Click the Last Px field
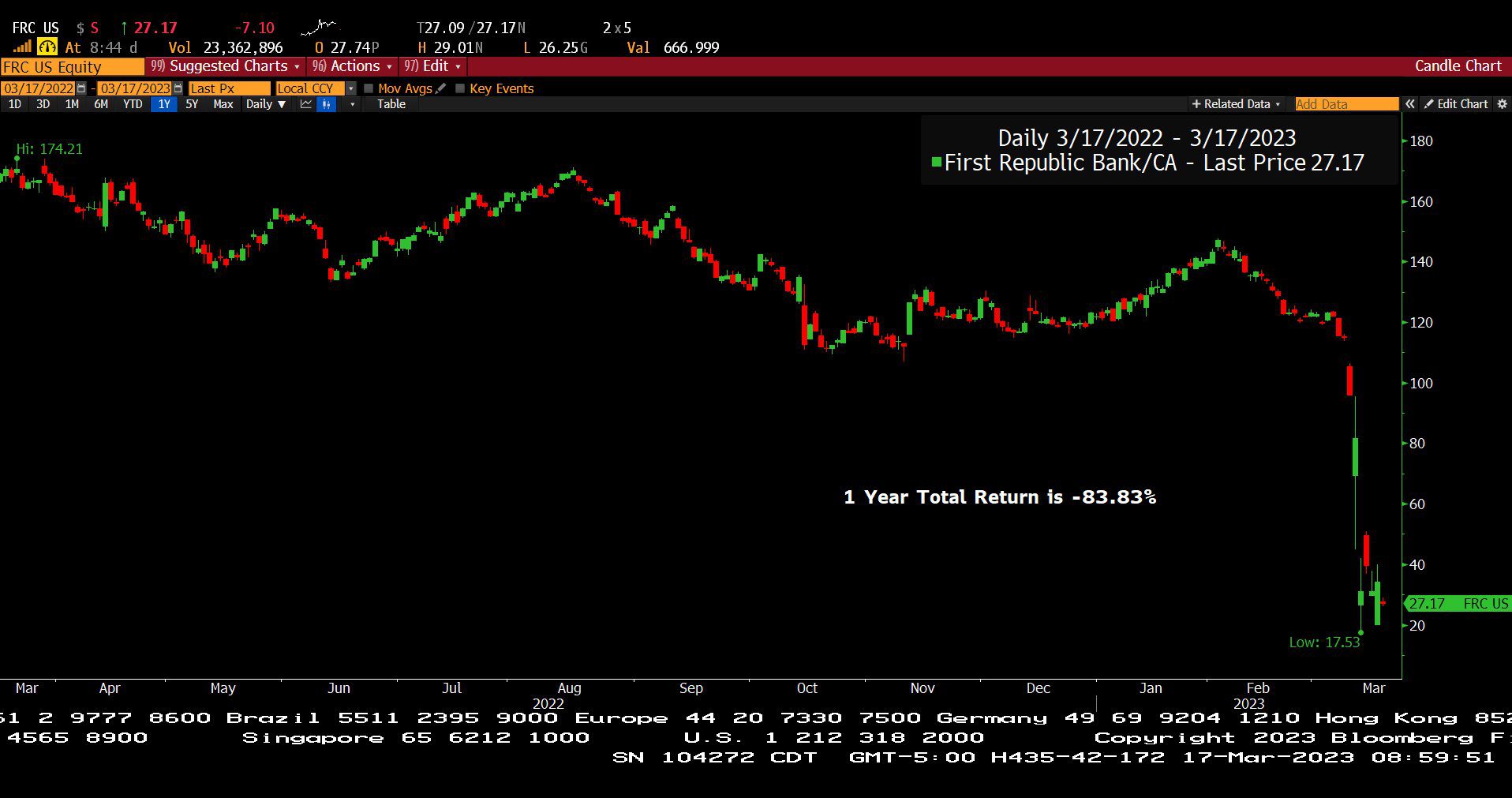This screenshot has height=798, width=1512. [229, 88]
